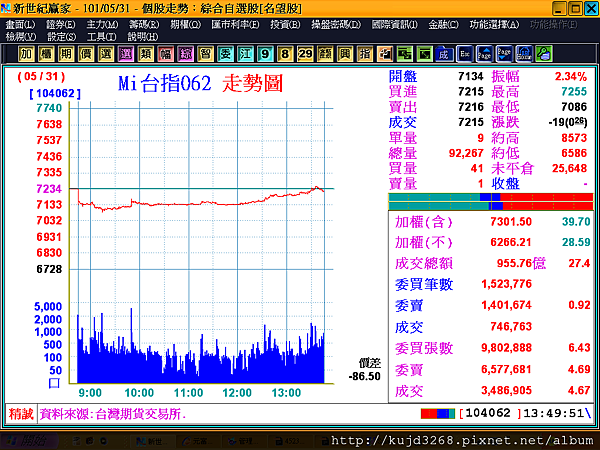Click the cyan 委 toolbar icon
The height and width of the screenshot is (450, 600).
pyautogui.click(x=225, y=54)
